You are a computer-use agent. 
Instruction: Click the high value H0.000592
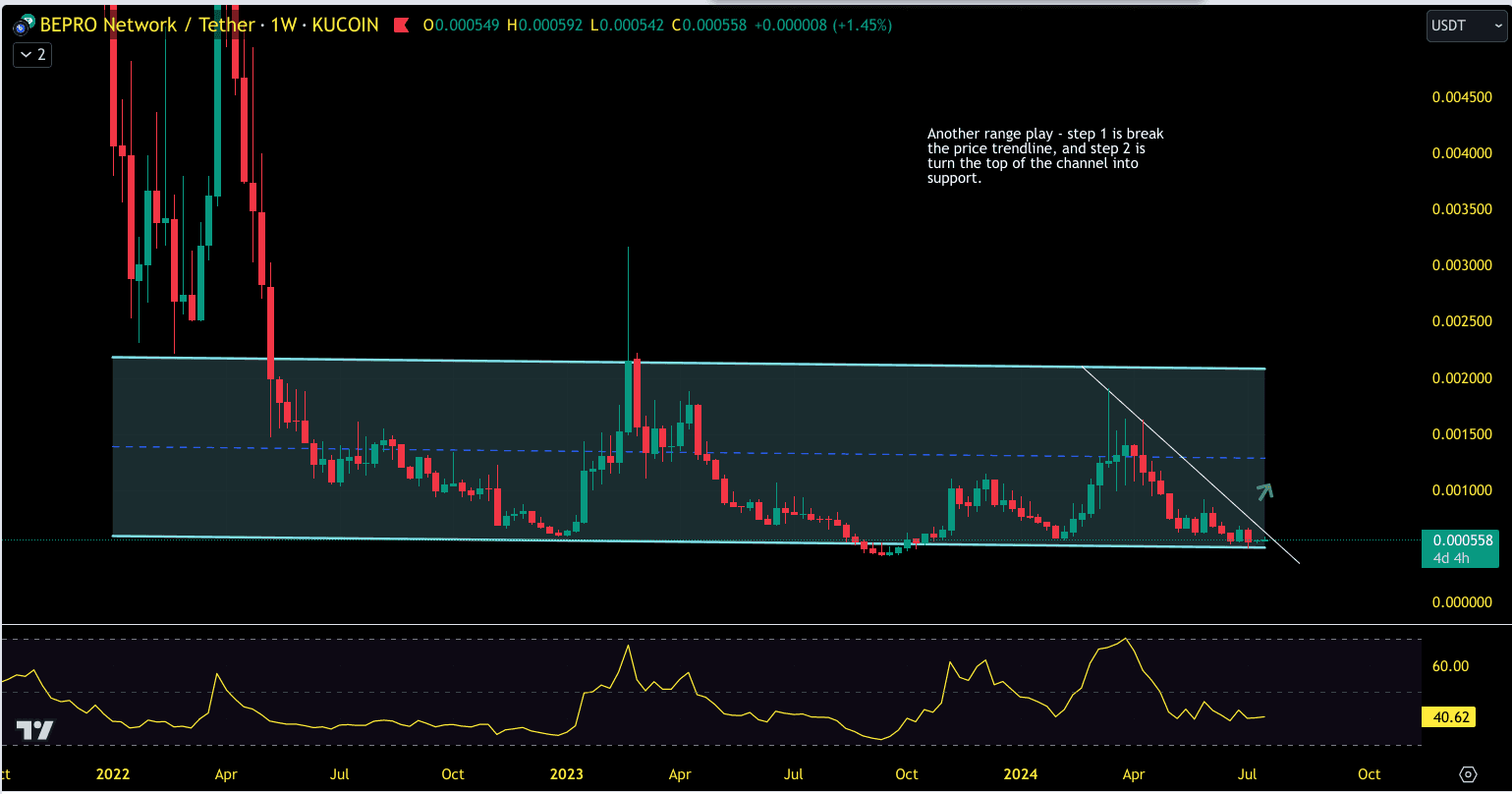pos(546,26)
